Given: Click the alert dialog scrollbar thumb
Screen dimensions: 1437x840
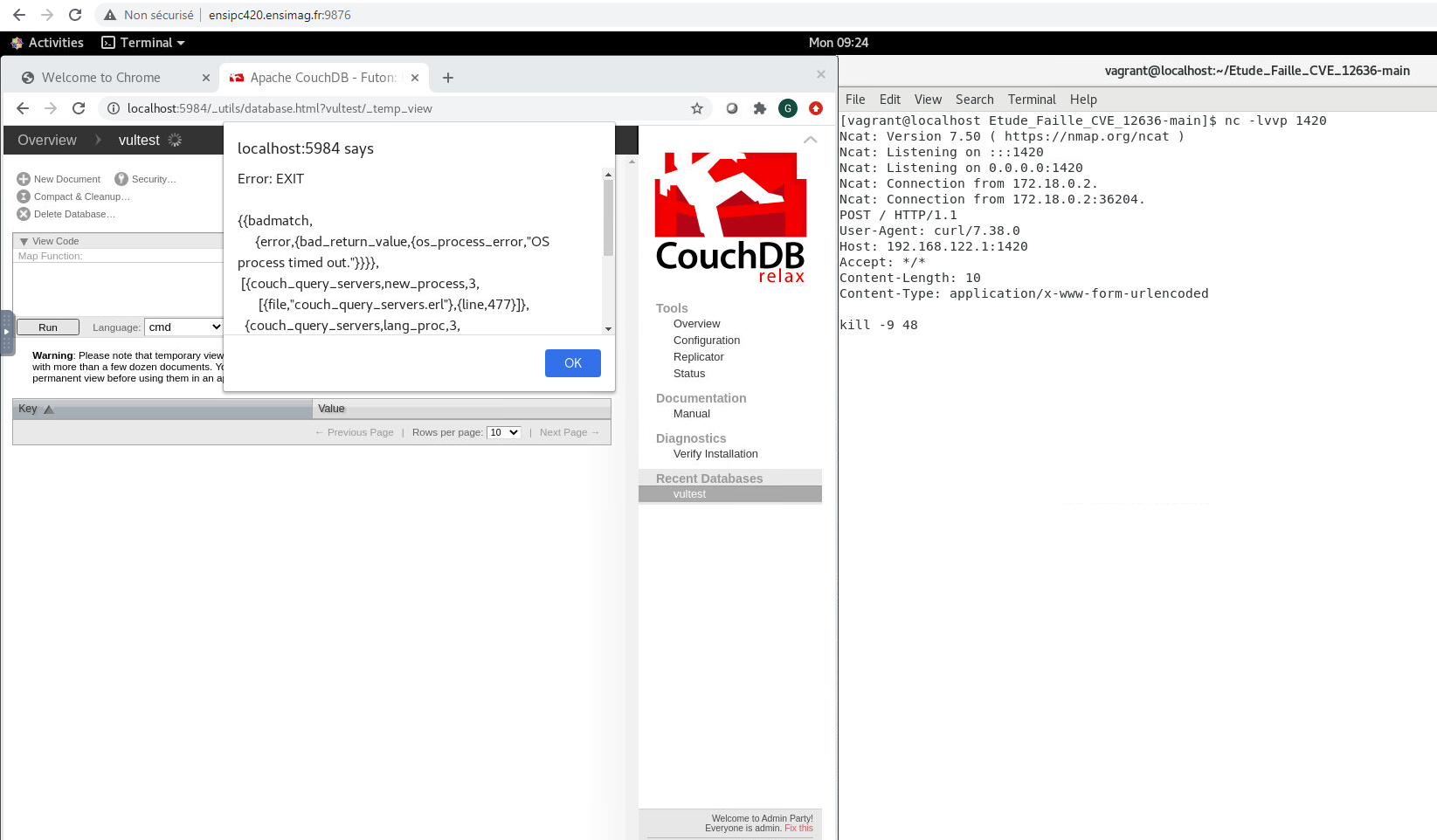Looking at the screenshot, I should [x=608, y=217].
